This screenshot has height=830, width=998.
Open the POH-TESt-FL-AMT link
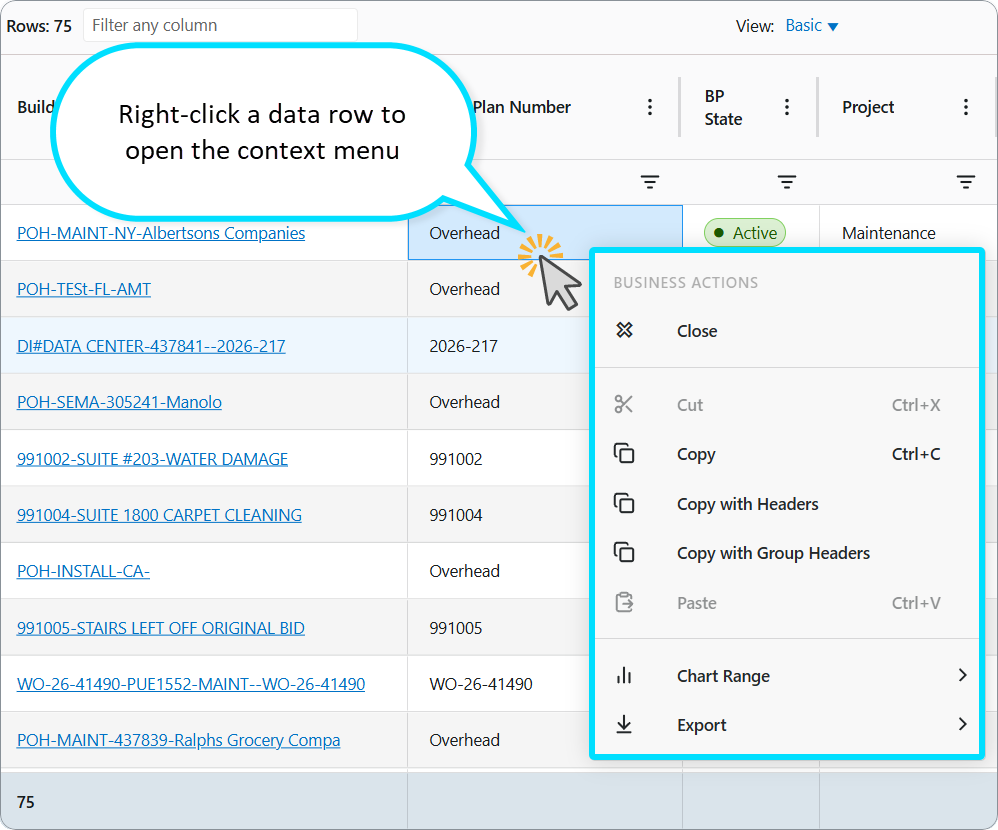point(84,289)
